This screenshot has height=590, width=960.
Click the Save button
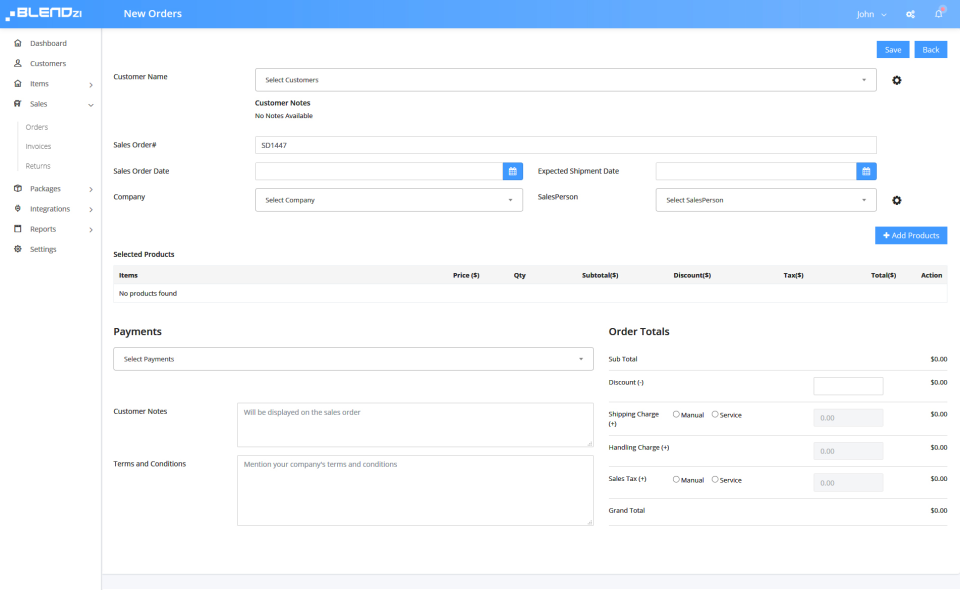coord(893,50)
